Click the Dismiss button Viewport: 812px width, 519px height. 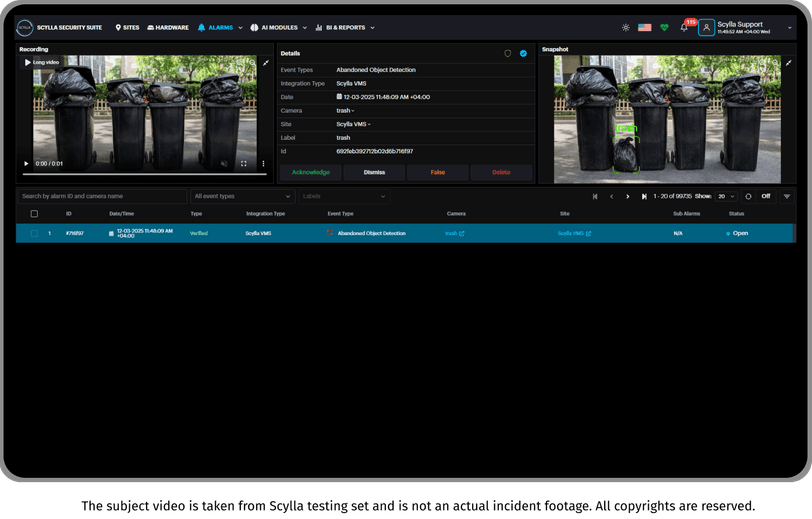(374, 172)
